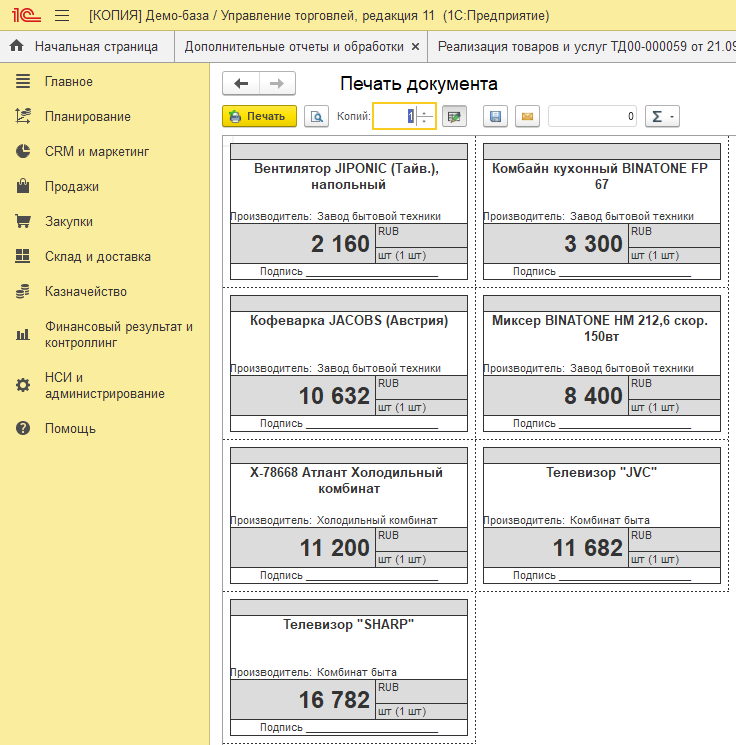Click Телевизор "SHARP" title

coord(348,625)
